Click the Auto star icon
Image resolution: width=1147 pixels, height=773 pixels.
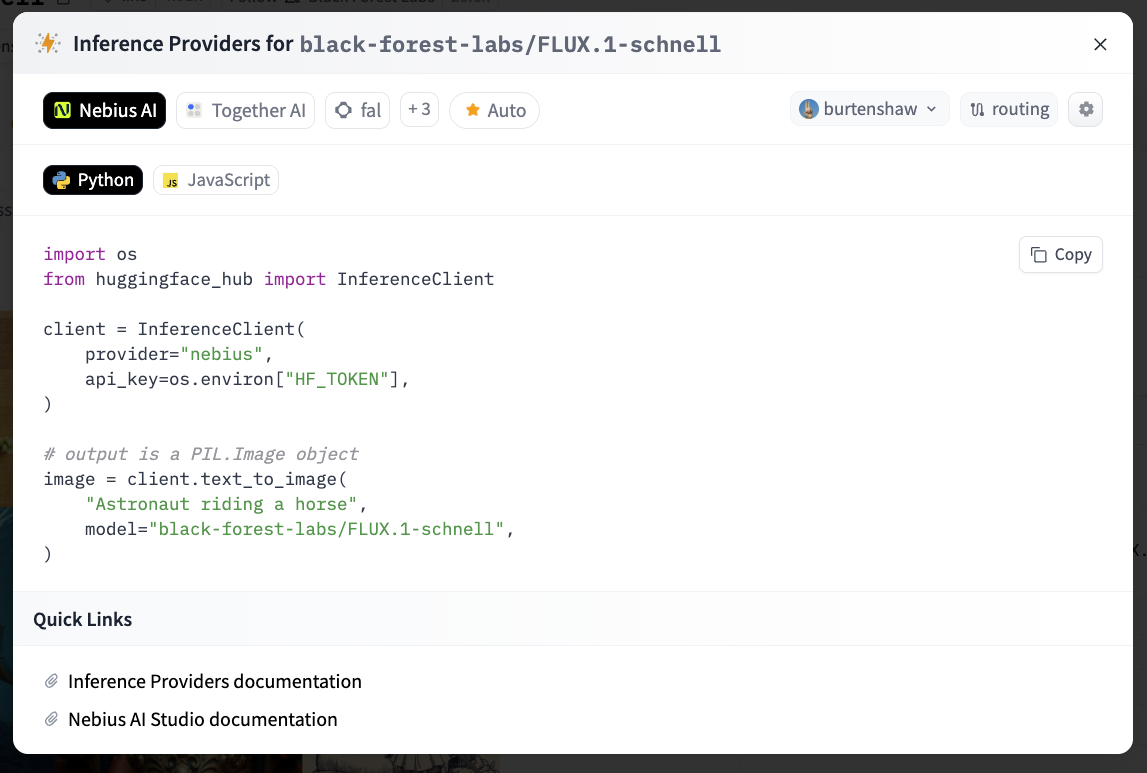(x=471, y=110)
